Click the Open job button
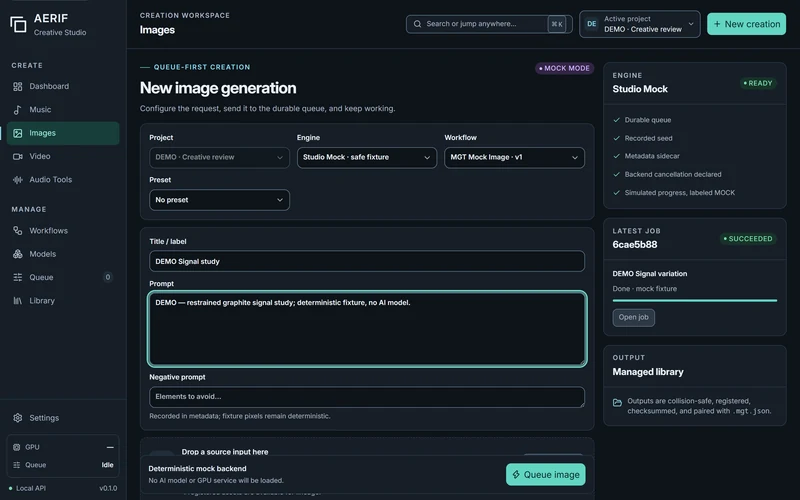Image resolution: width=800 pixels, height=500 pixels. (634, 317)
